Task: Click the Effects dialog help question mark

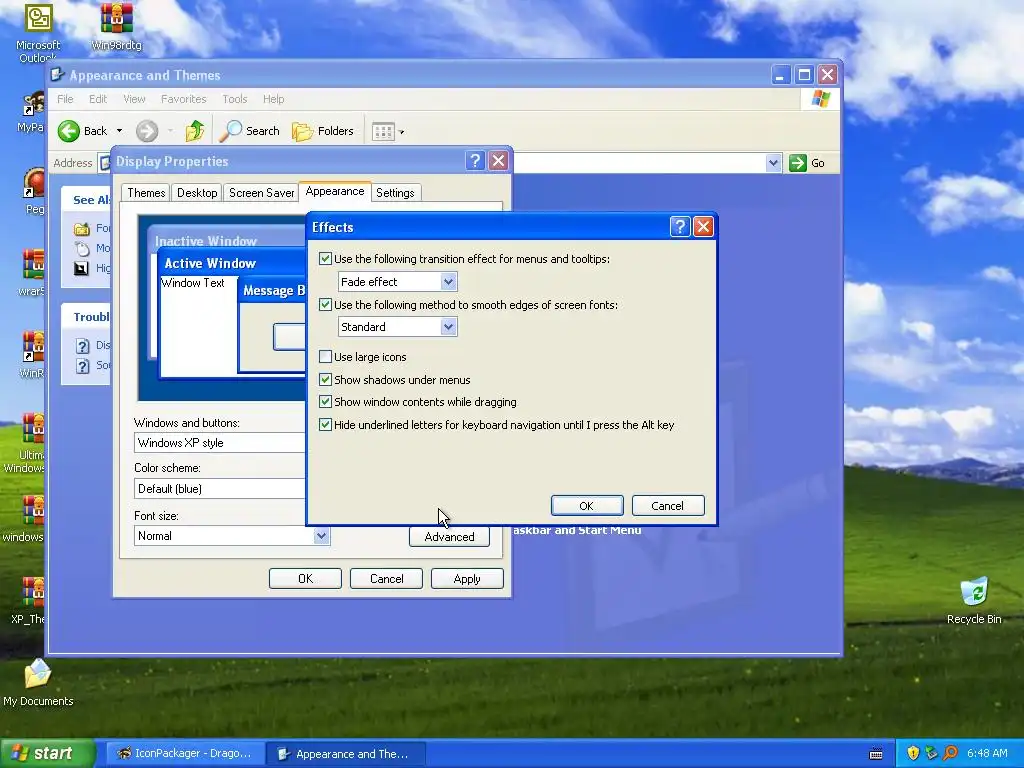Action: point(680,227)
